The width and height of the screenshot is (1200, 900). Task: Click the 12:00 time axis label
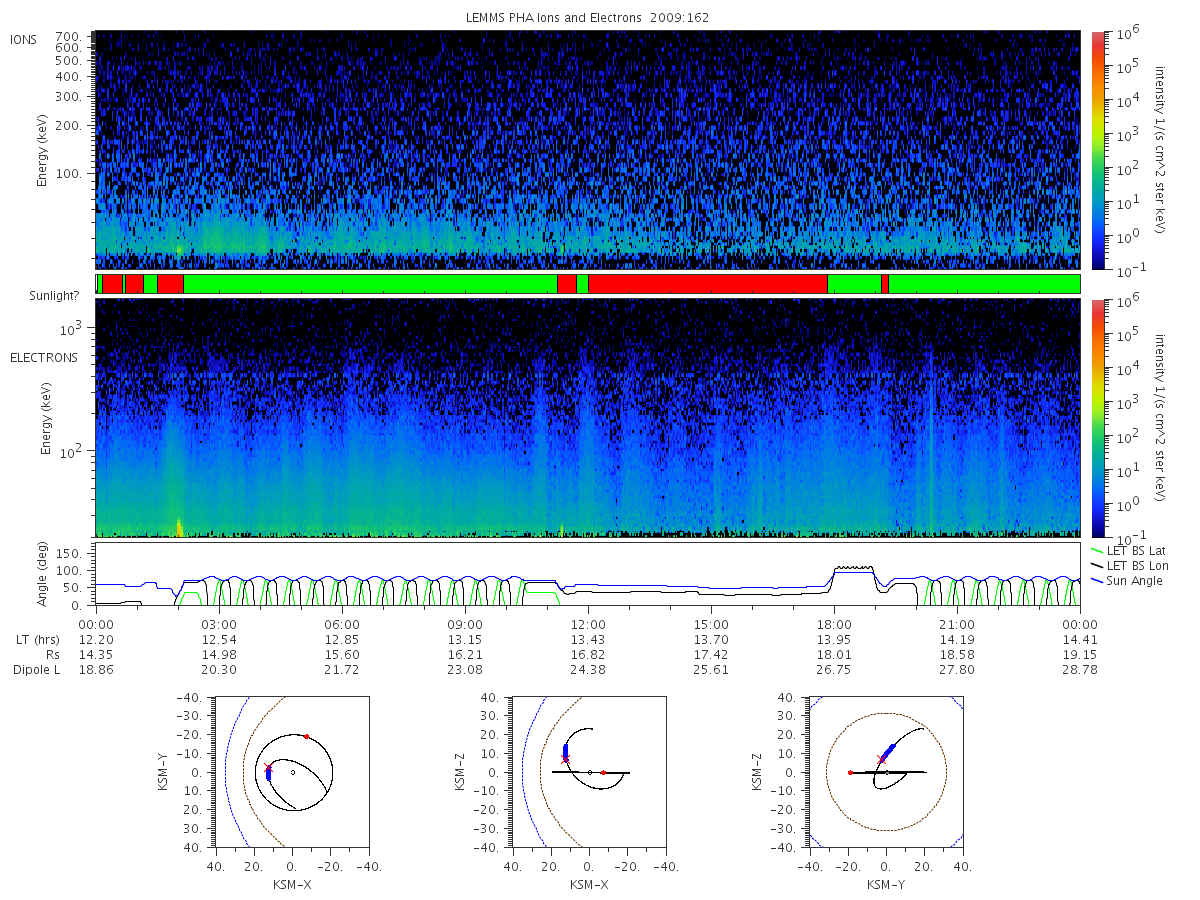[588, 623]
